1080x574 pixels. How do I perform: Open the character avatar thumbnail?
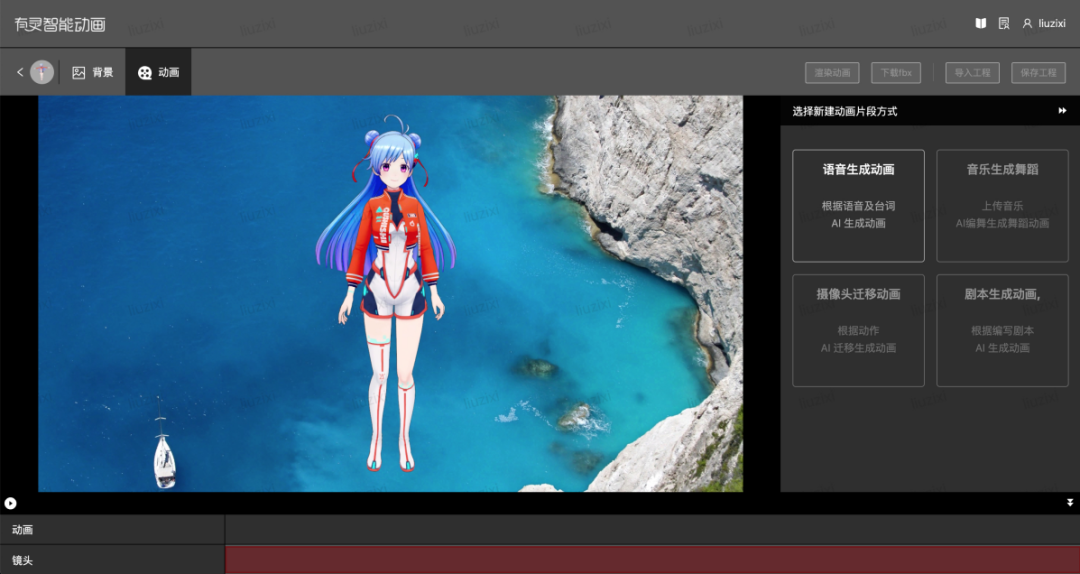coord(42,72)
